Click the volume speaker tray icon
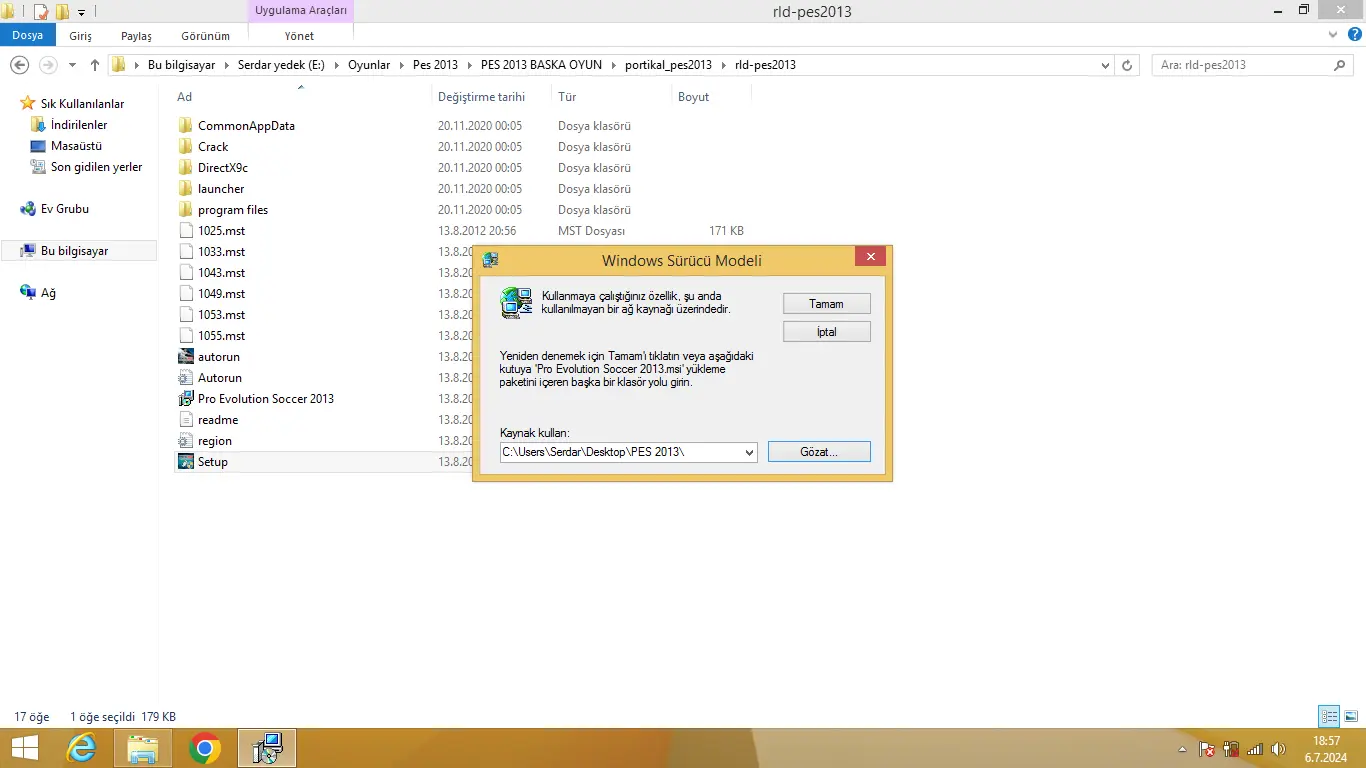1366x768 pixels. (1278, 749)
